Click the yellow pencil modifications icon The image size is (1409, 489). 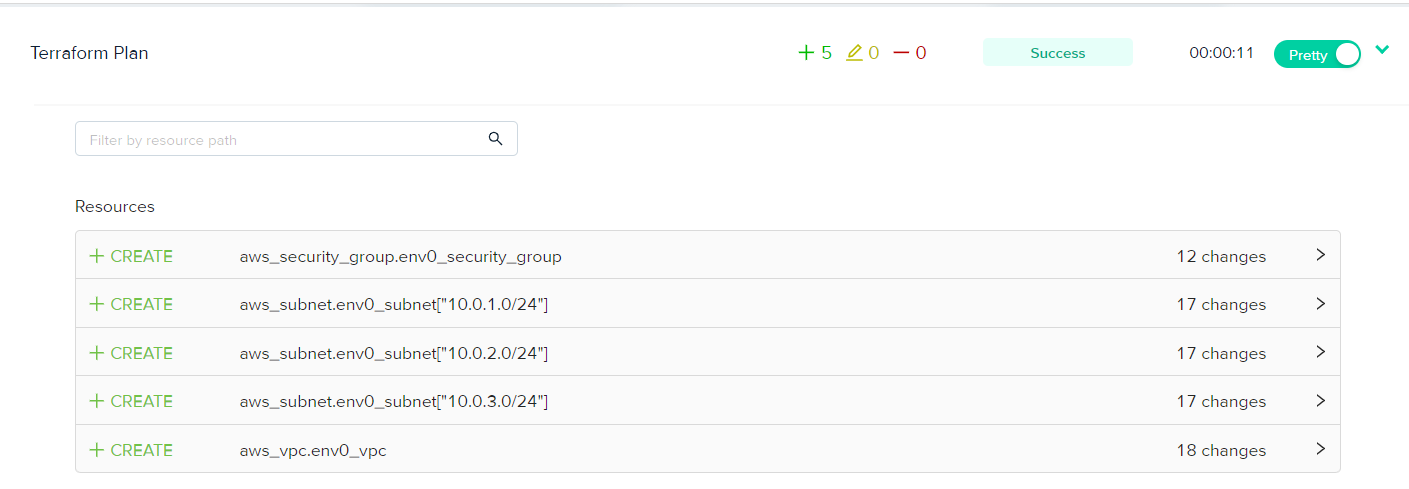click(854, 53)
